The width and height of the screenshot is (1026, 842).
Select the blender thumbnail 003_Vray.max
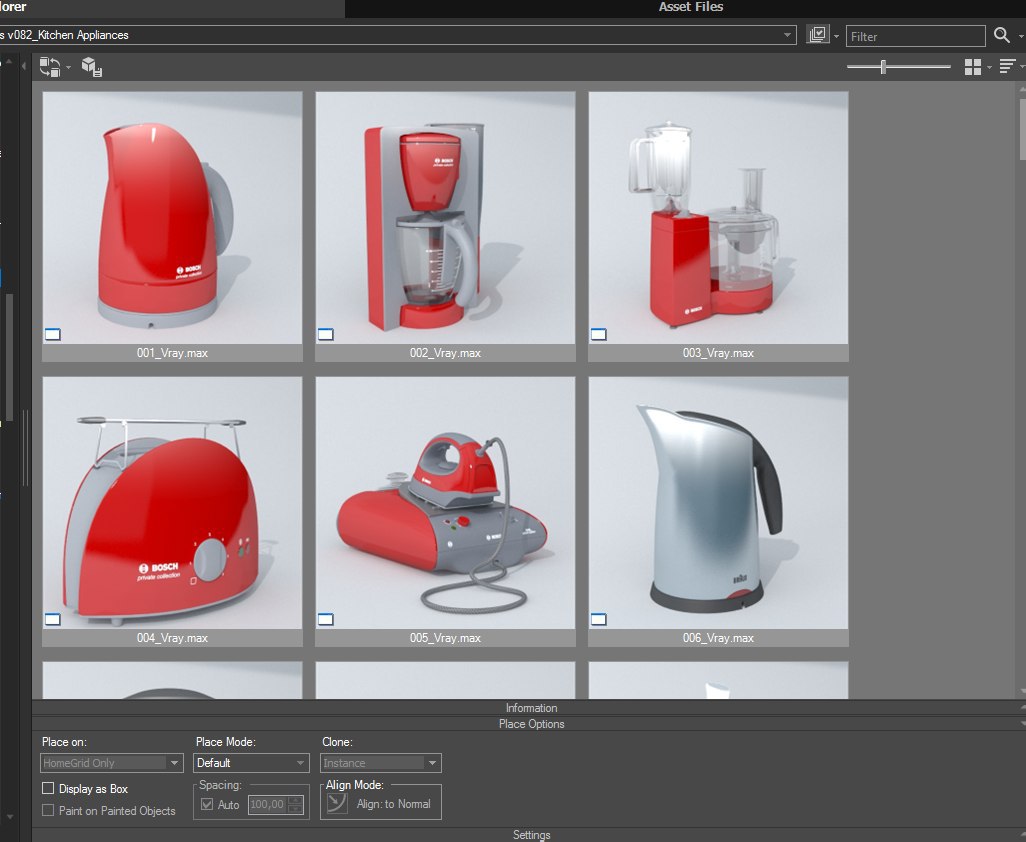tap(718, 218)
